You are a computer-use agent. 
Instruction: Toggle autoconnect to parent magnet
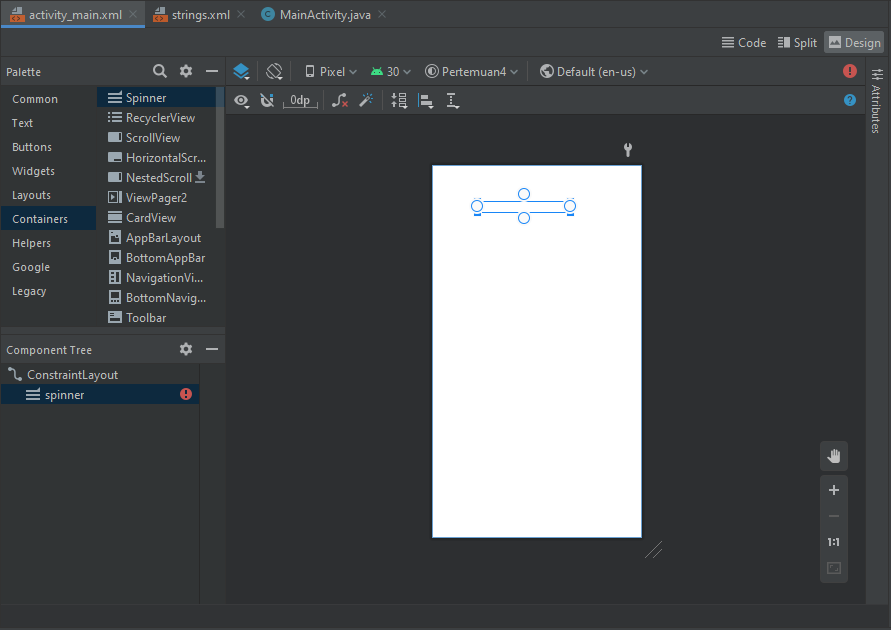pos(267,101)
